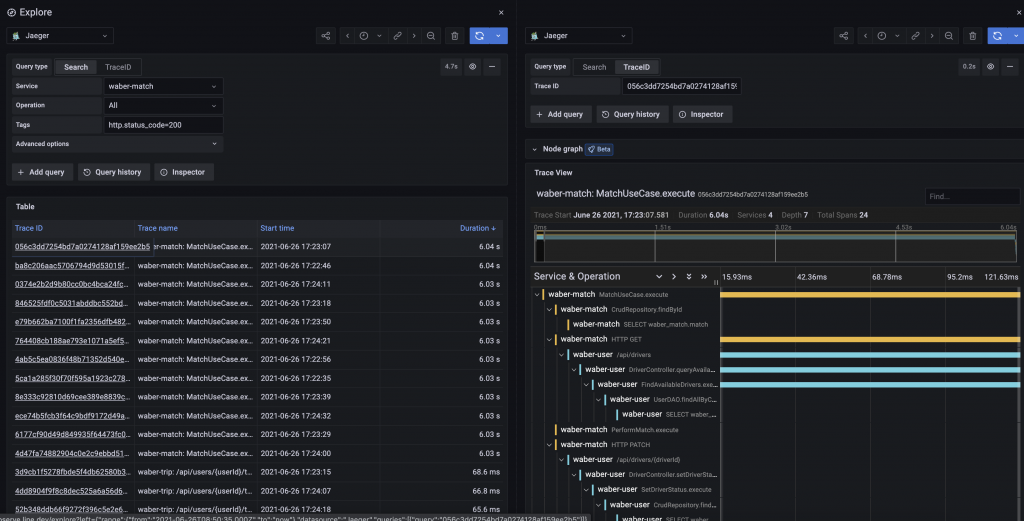The width and height of the screenshot is (1024, 521).
Task: Expand Advanced options section
Action: coord(118,144)
